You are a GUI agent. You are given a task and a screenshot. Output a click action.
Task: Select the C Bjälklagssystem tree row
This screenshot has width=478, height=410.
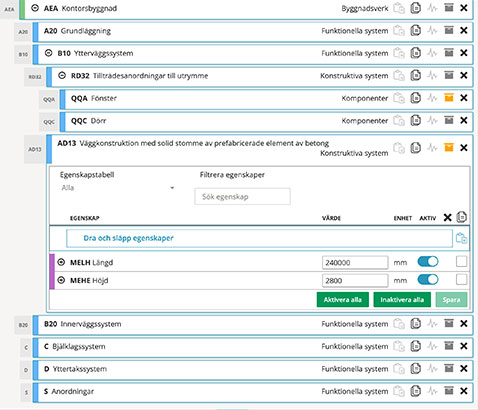coord(253,347)
